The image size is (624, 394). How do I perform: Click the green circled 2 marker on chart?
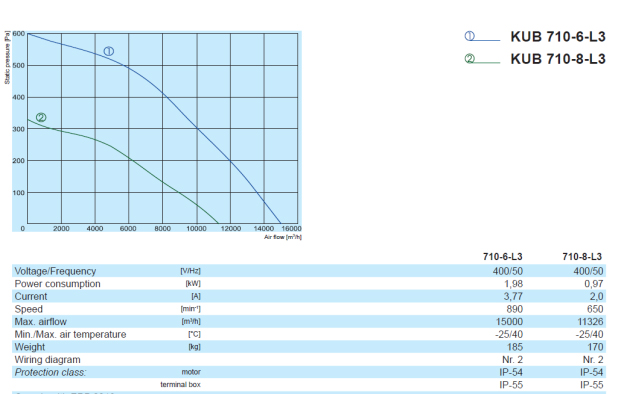[x=41, y=117]
